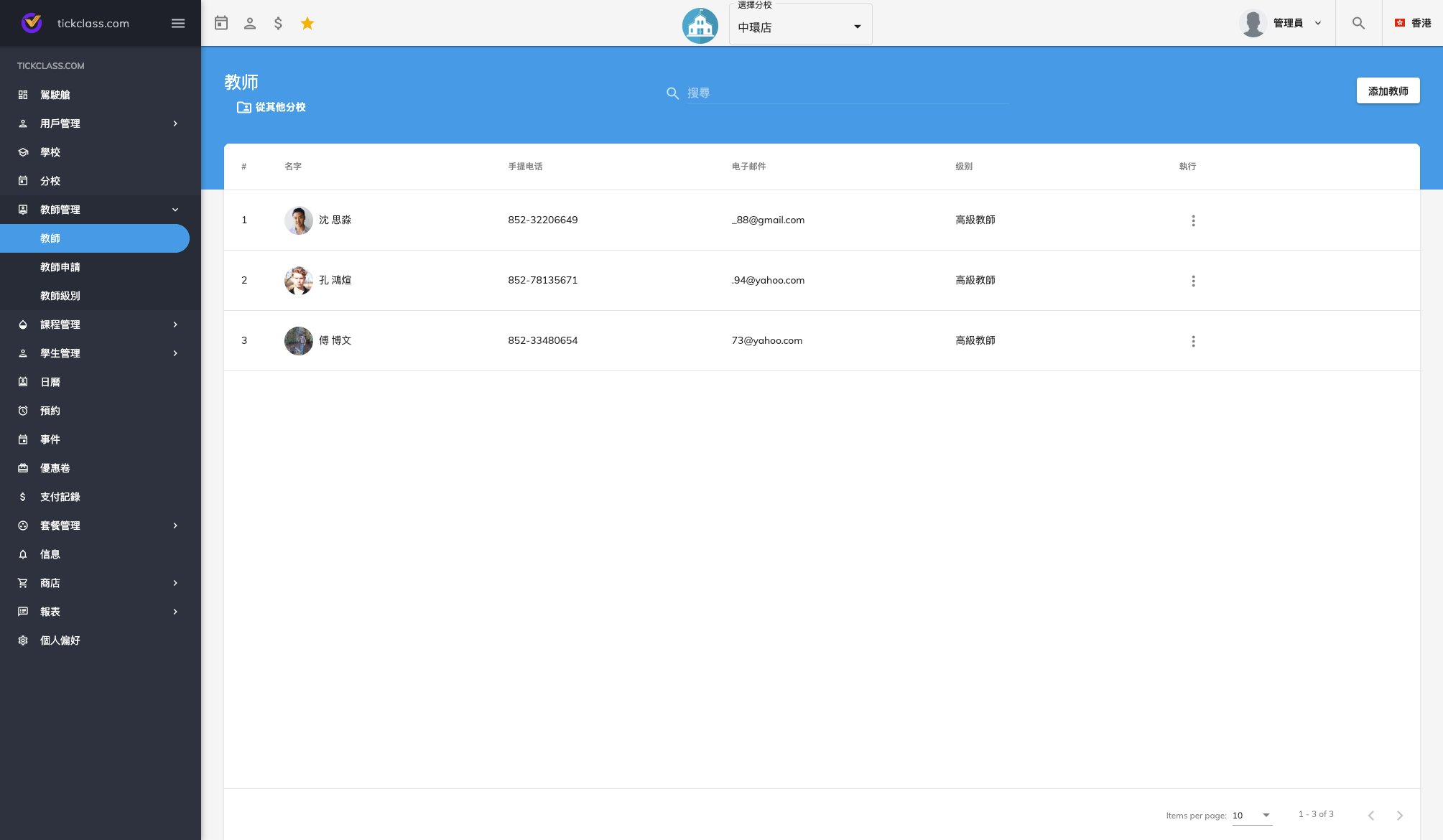Click the 從其他分校 link
1443x840 pixels.
point(272,107)
